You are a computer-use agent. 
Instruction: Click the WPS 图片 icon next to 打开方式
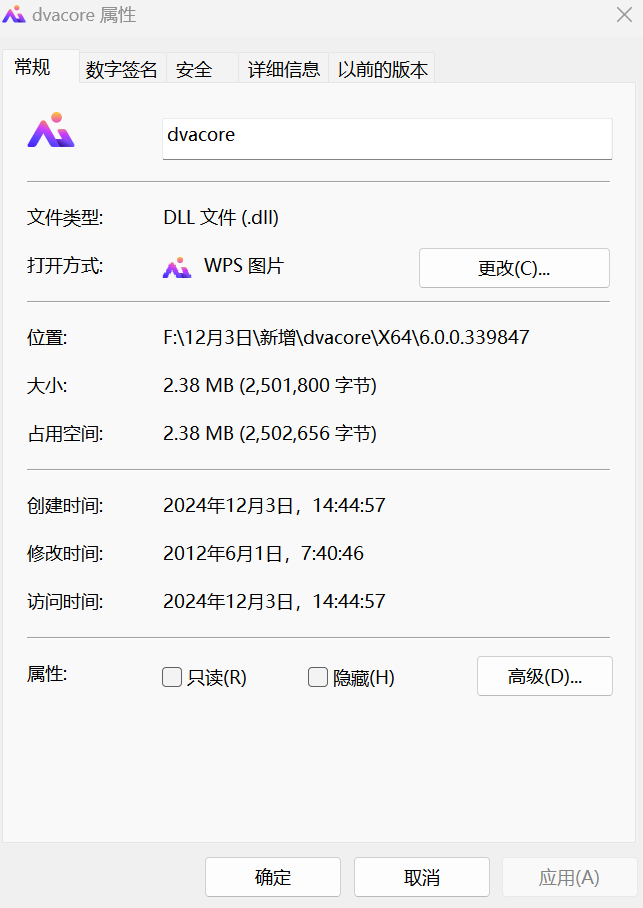coord(177,268)
